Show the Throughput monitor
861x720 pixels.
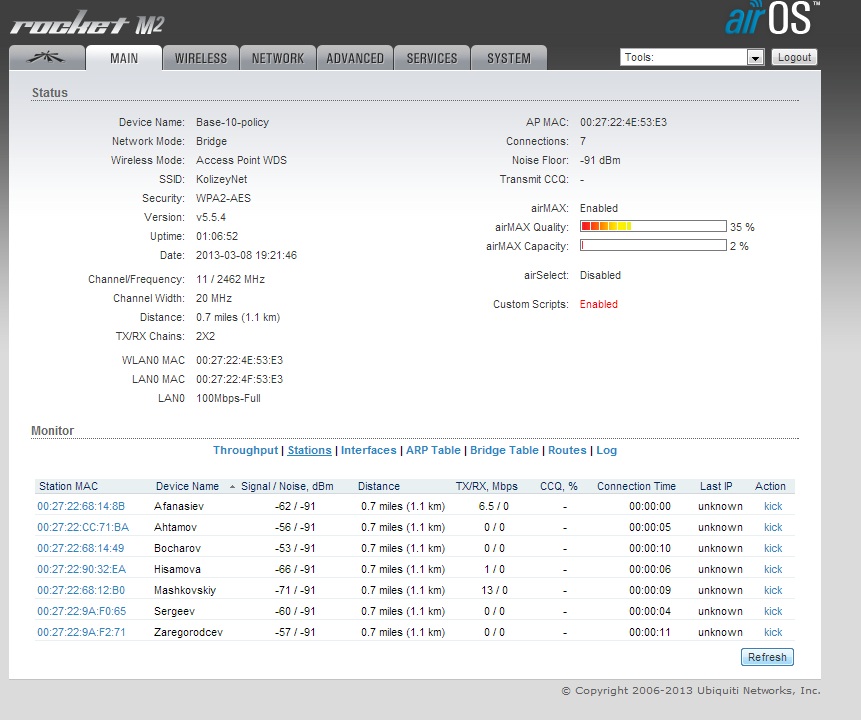click(x=245, y=450)
